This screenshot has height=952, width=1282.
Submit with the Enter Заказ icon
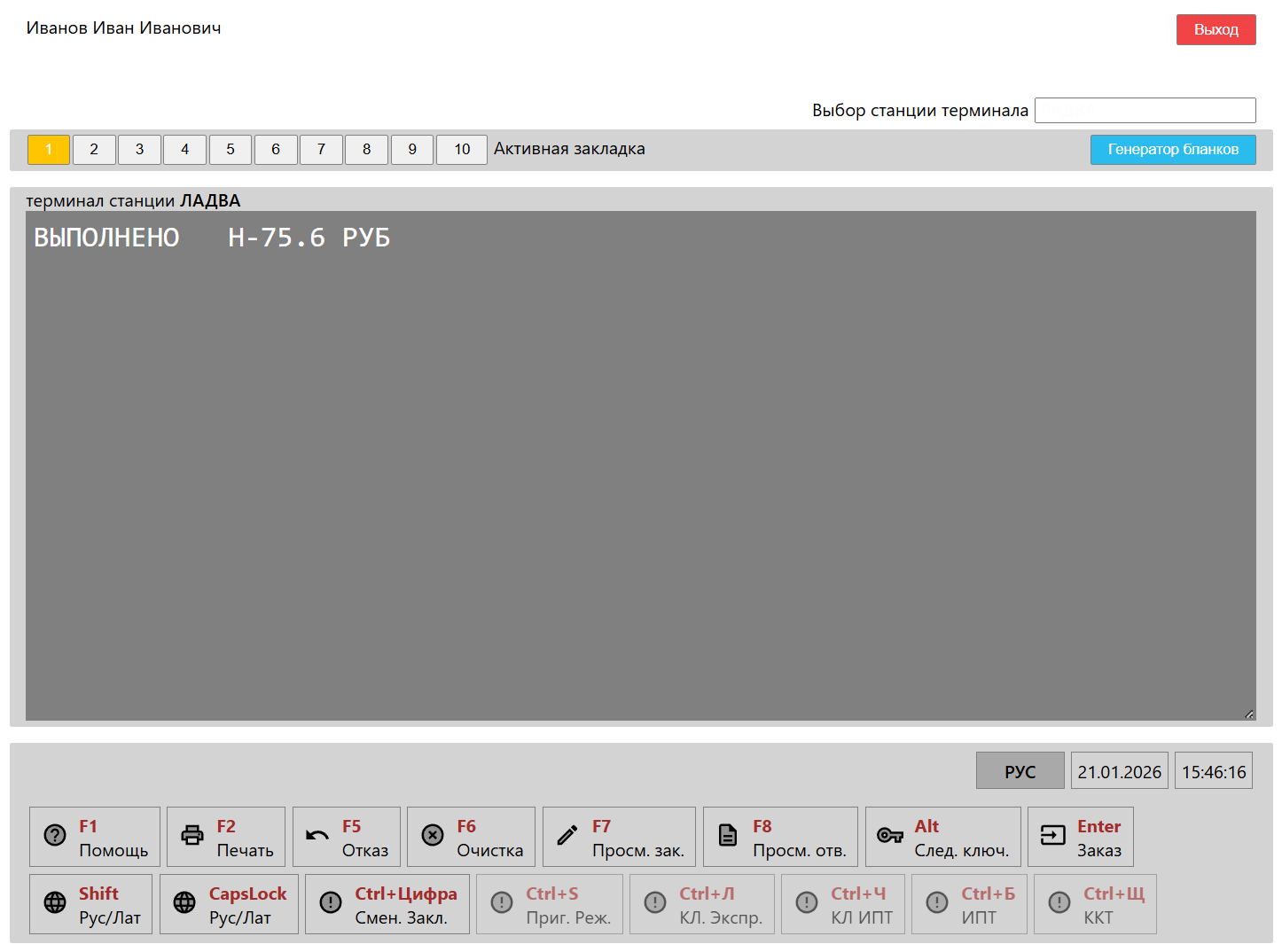(x=1052, y=836)
